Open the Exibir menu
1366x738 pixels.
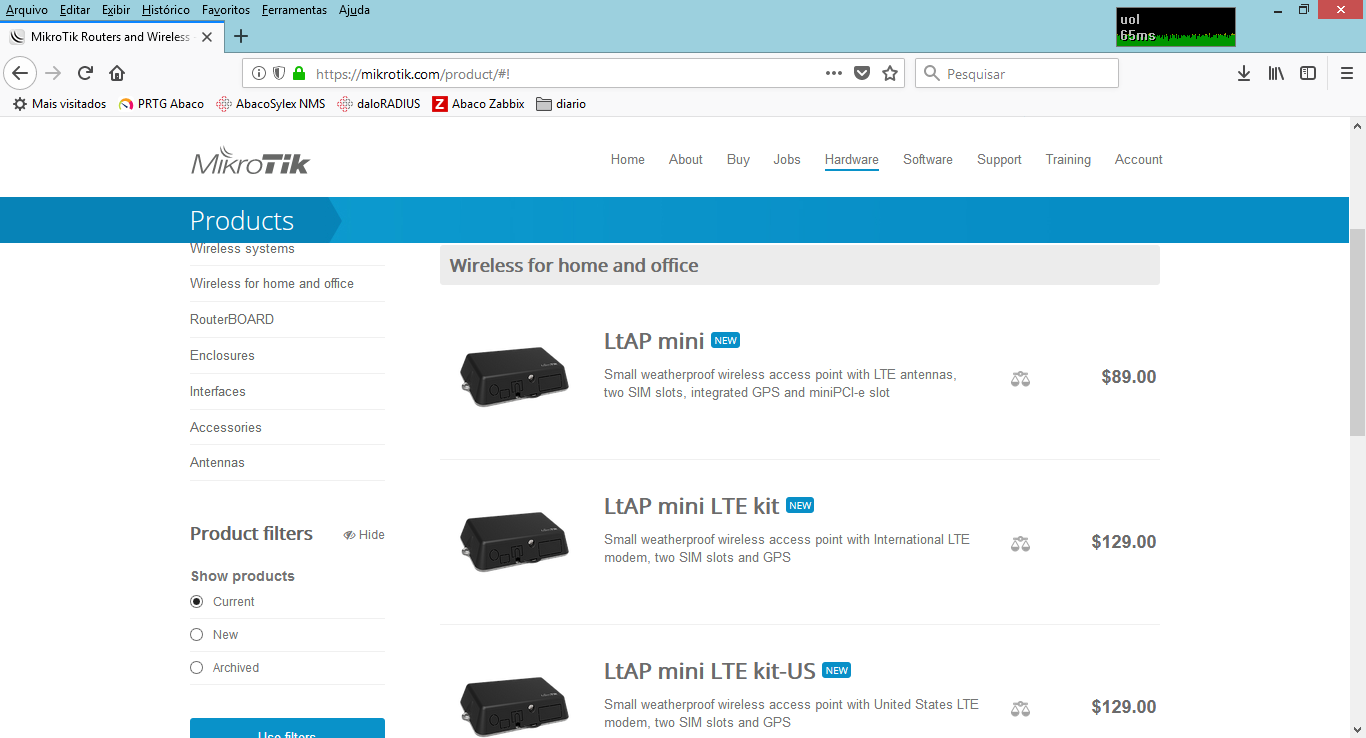pyautogui.click(x=116, y=10)
